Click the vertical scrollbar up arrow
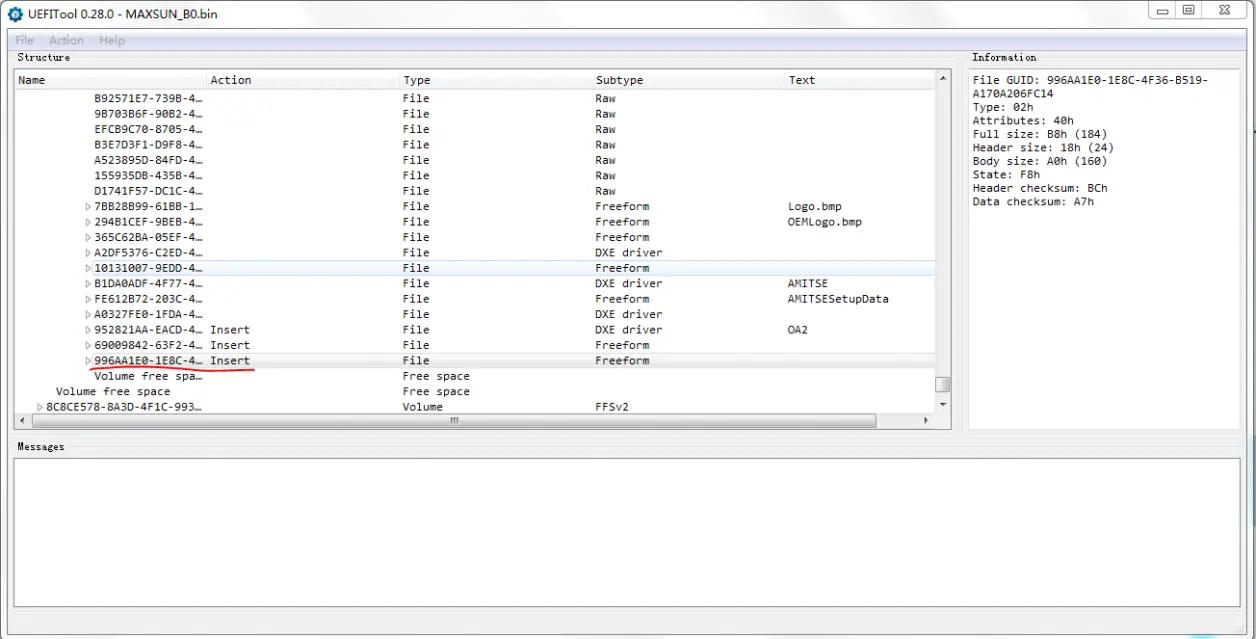This screenshot has width=1256, height=639. [943, 78]
